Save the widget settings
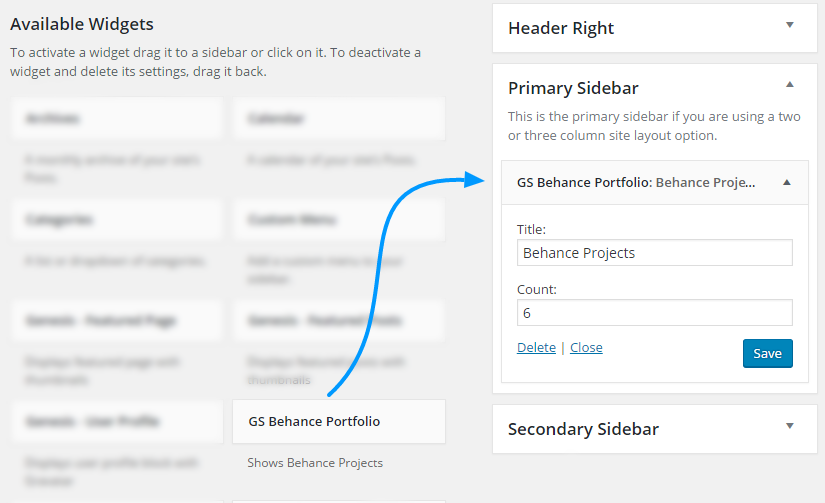The height and width of the screenshot is (503, 825). pos(767,353)
